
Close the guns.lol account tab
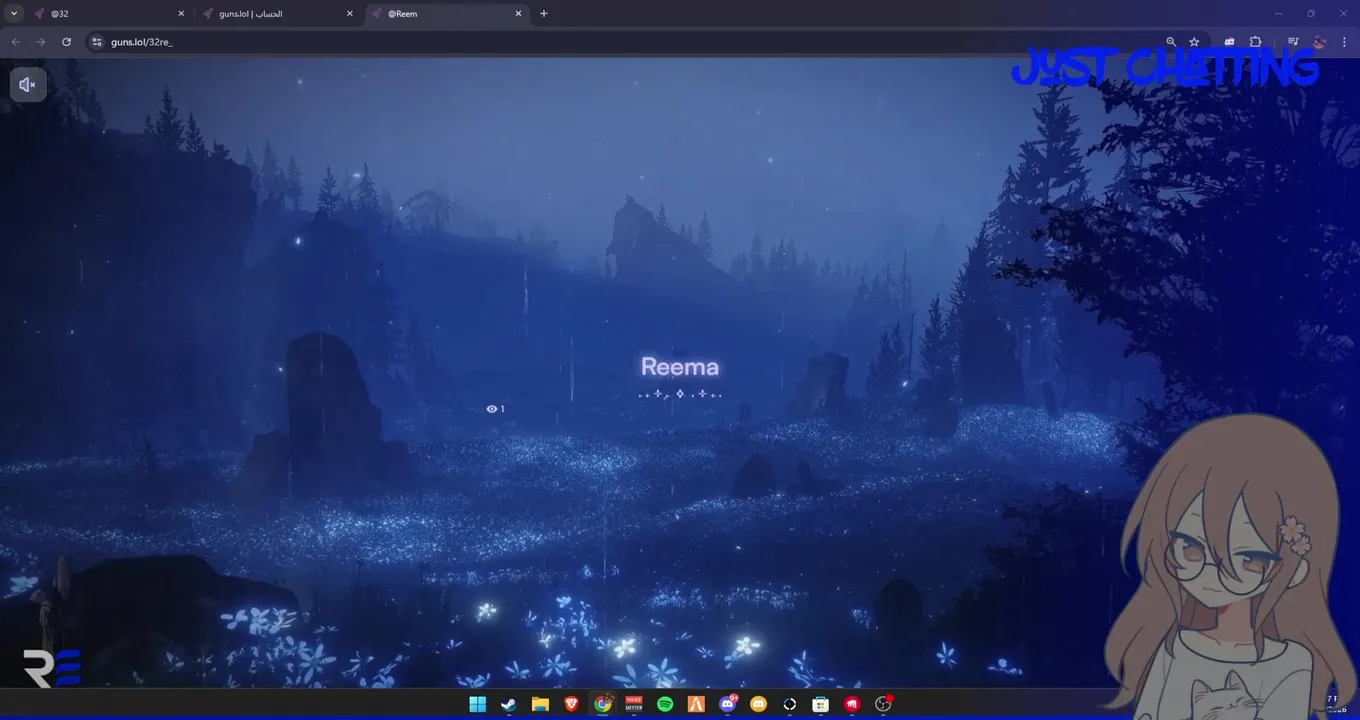tap(350, 14)
